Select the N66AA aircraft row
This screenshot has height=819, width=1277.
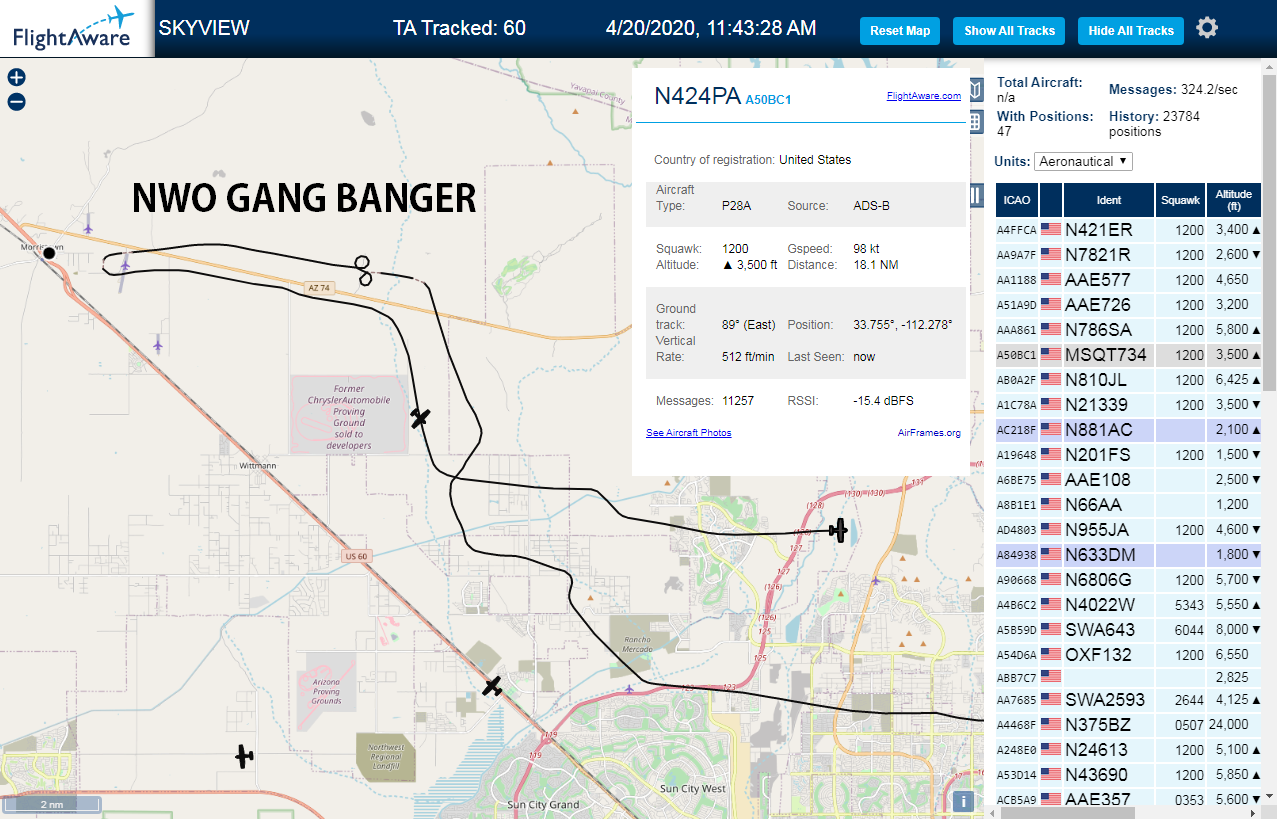point(1128,504)
